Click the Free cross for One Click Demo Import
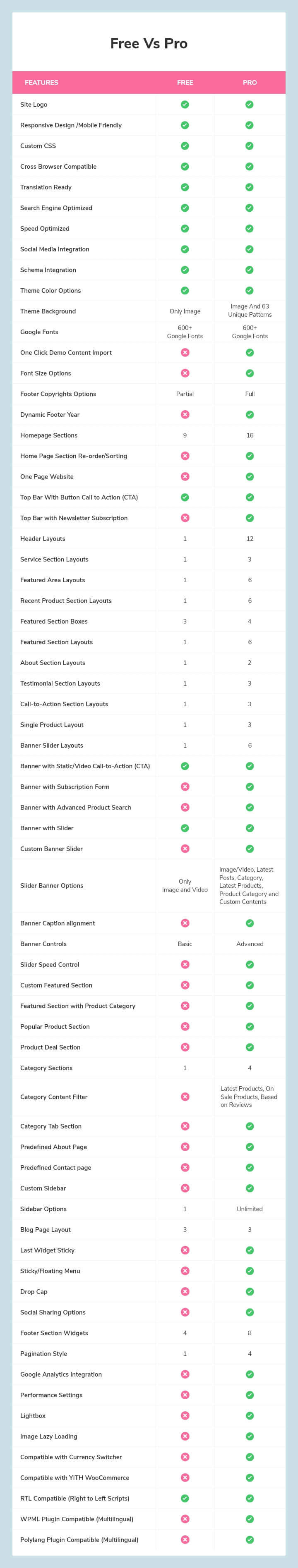298x1568 pixels. (x=185, y=352)
